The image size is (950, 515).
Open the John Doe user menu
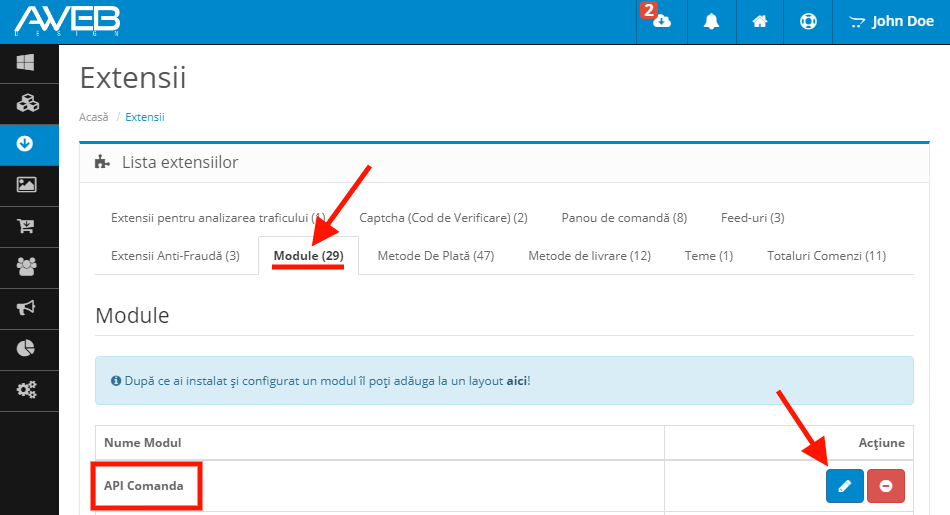891,21
